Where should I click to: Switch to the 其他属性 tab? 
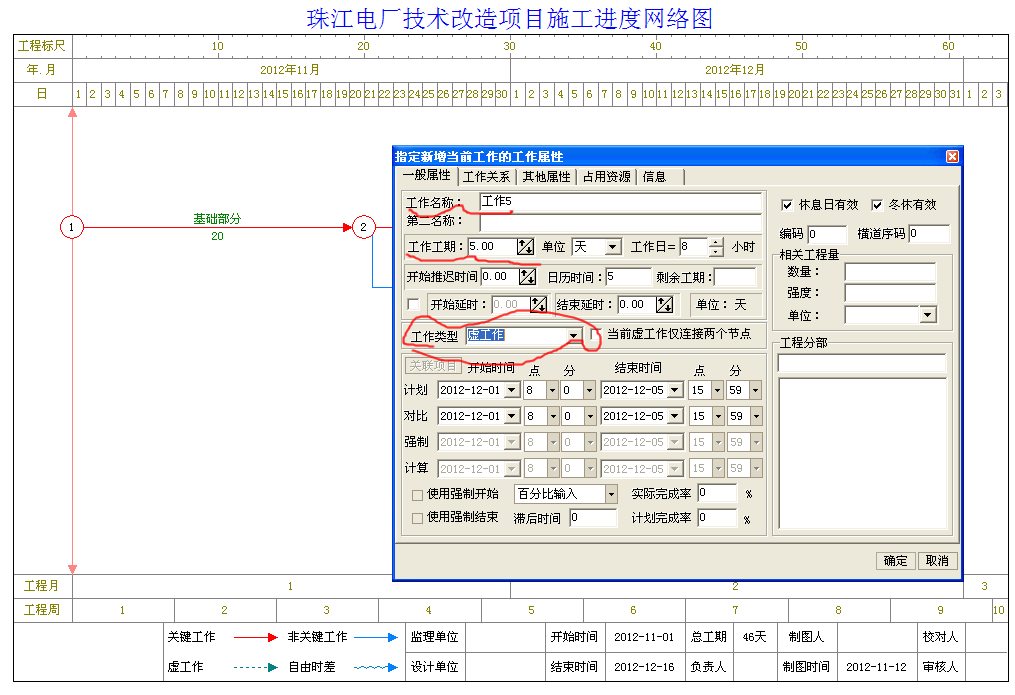point(546,177)
